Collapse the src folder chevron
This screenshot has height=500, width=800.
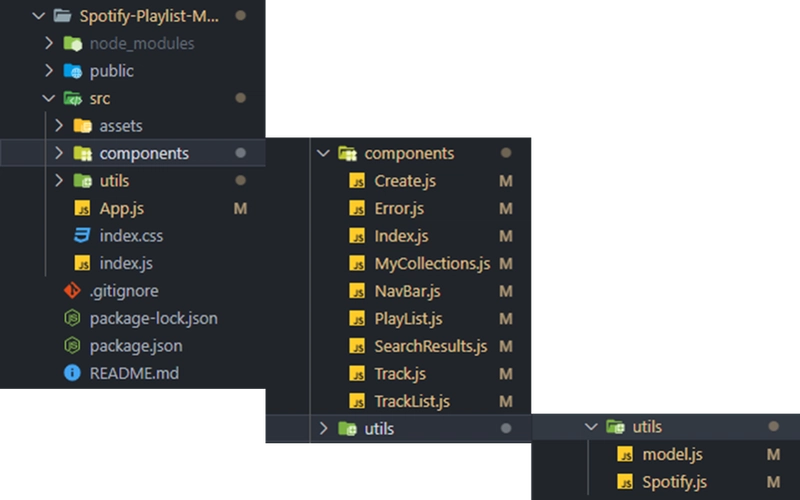[49, 98]
